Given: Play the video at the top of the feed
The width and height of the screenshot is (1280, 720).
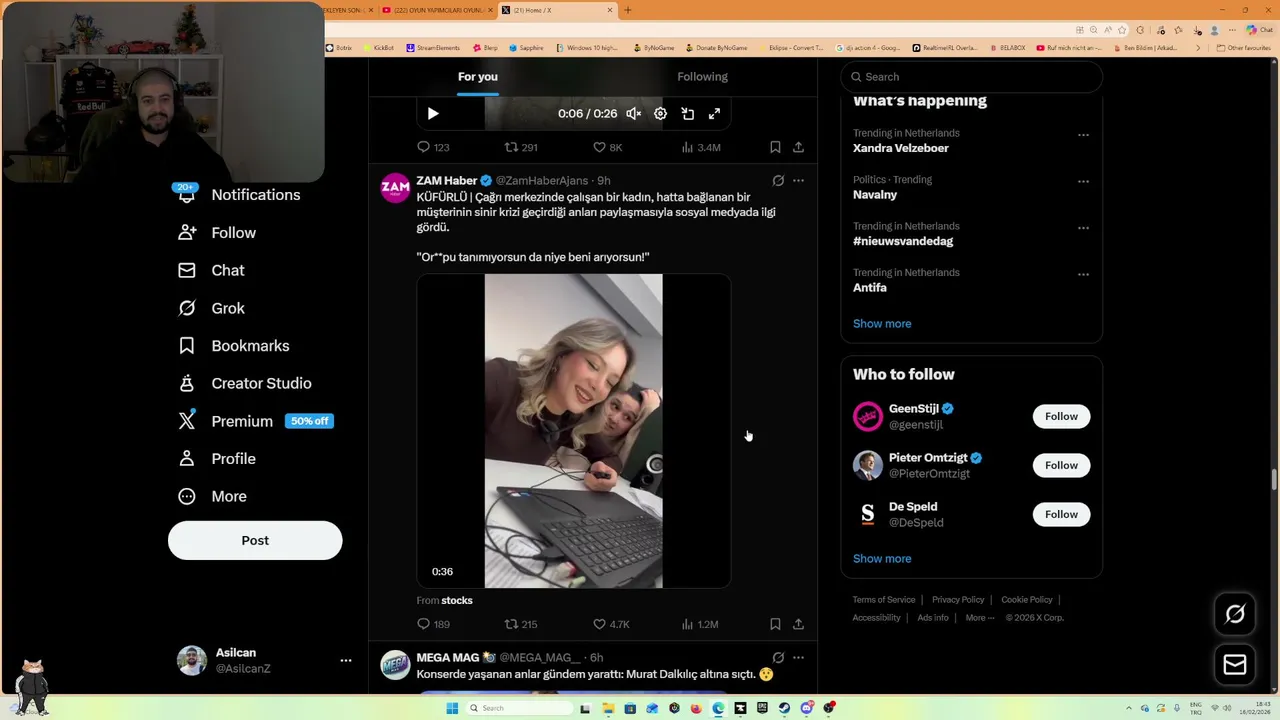Looking at the screenshot, I should tap(433, 114).
